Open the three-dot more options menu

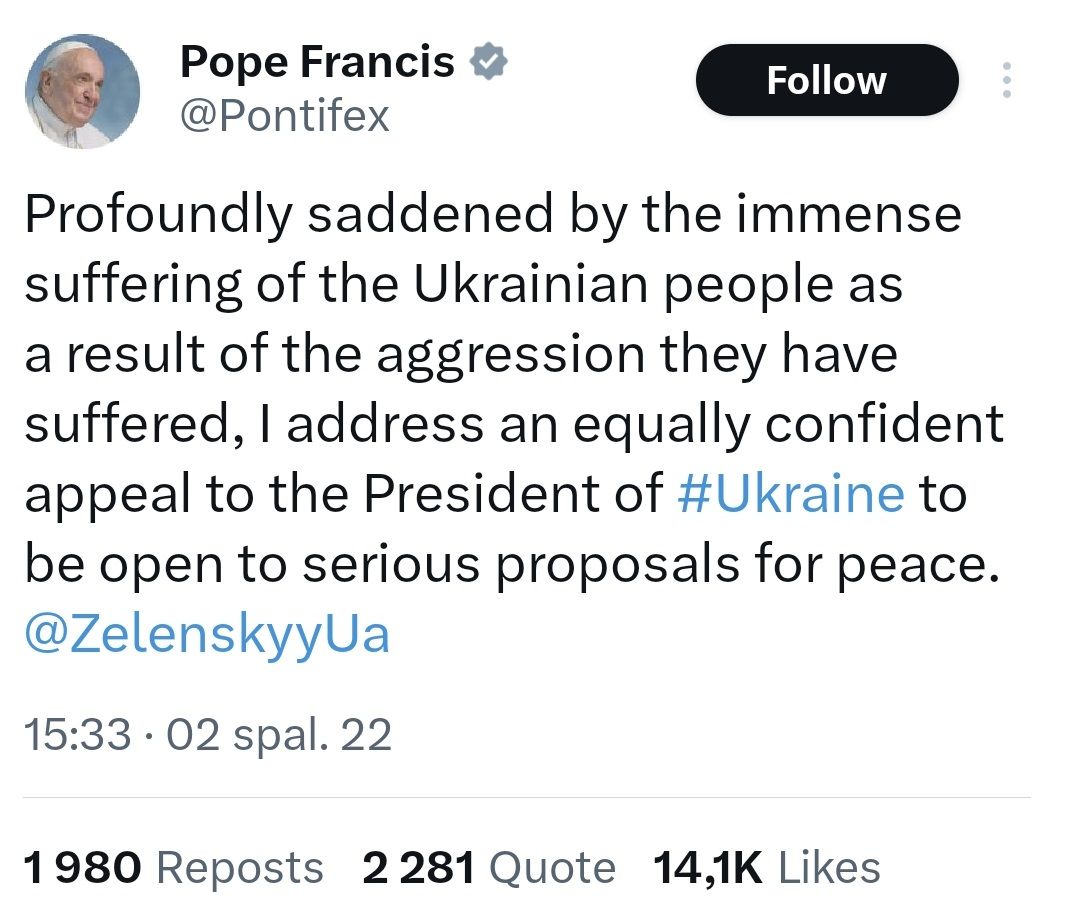(x=1006, y=80)
